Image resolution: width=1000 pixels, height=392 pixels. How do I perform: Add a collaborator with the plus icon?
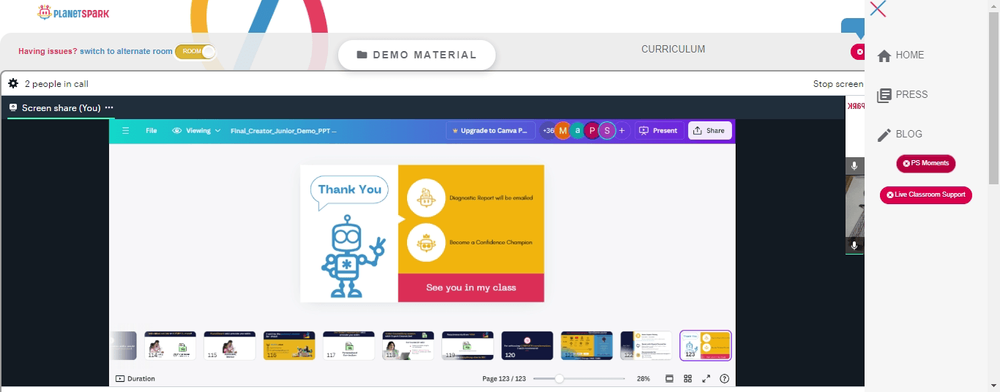coord(622,131)
